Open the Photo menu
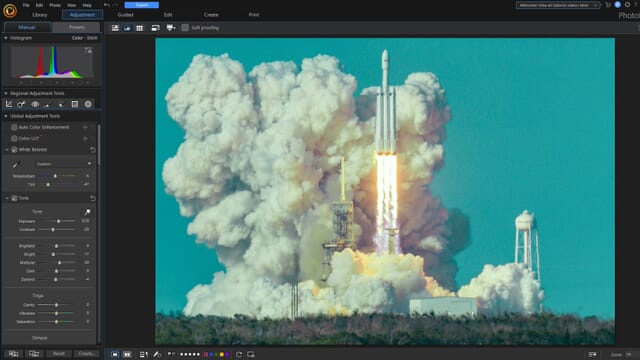Screen dimensions: 640x360 55,5
